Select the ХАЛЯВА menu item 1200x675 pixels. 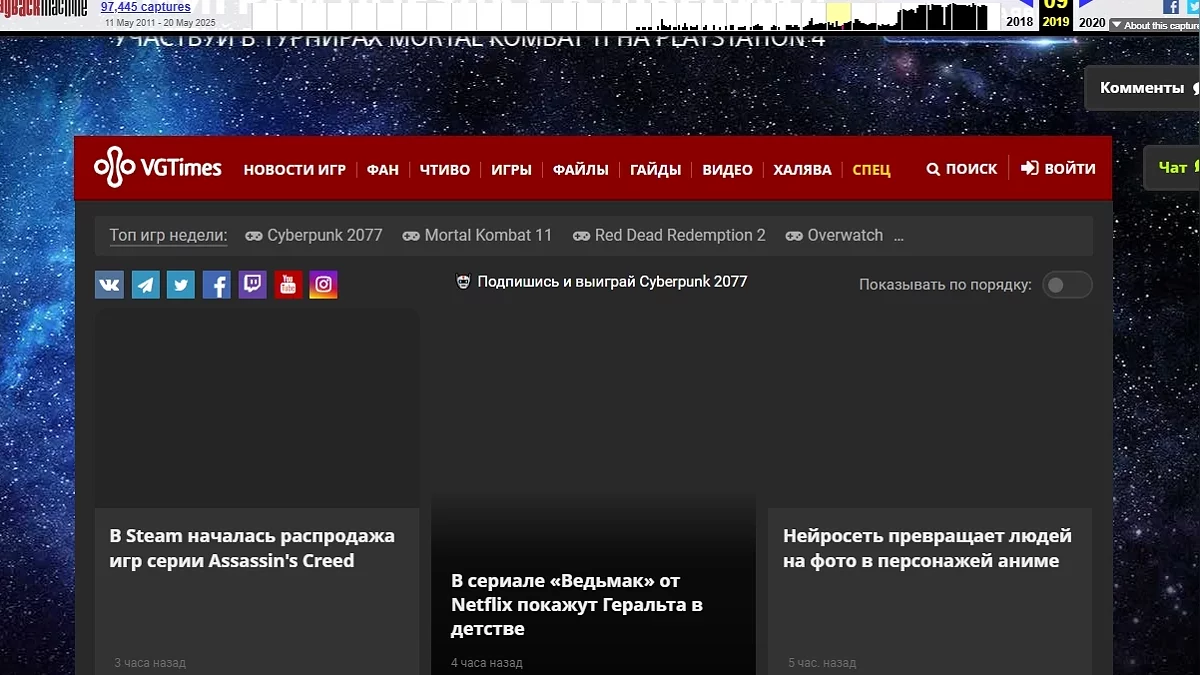pos(802,170)
